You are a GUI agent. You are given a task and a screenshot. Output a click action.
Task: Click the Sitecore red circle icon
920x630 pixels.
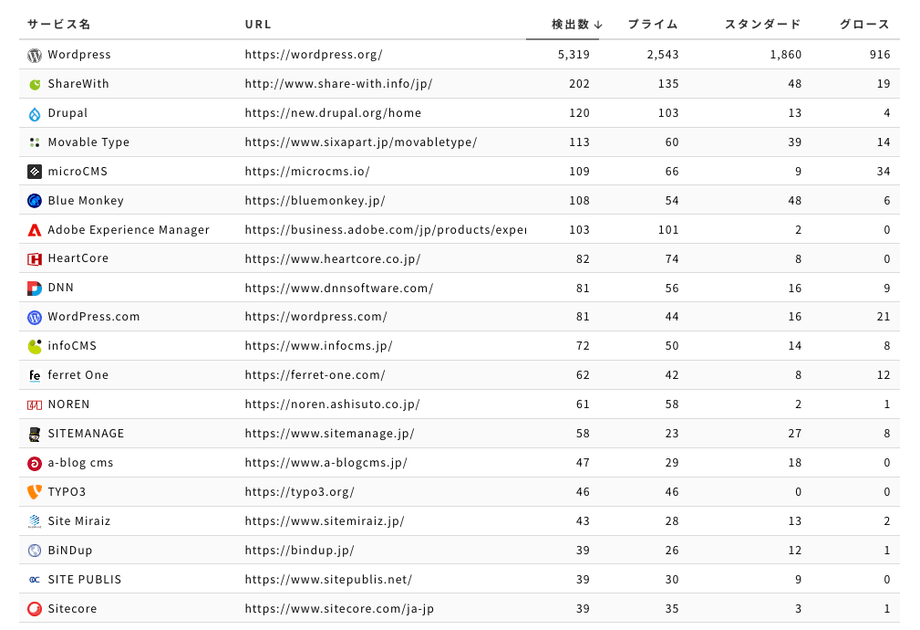(35, 609)
